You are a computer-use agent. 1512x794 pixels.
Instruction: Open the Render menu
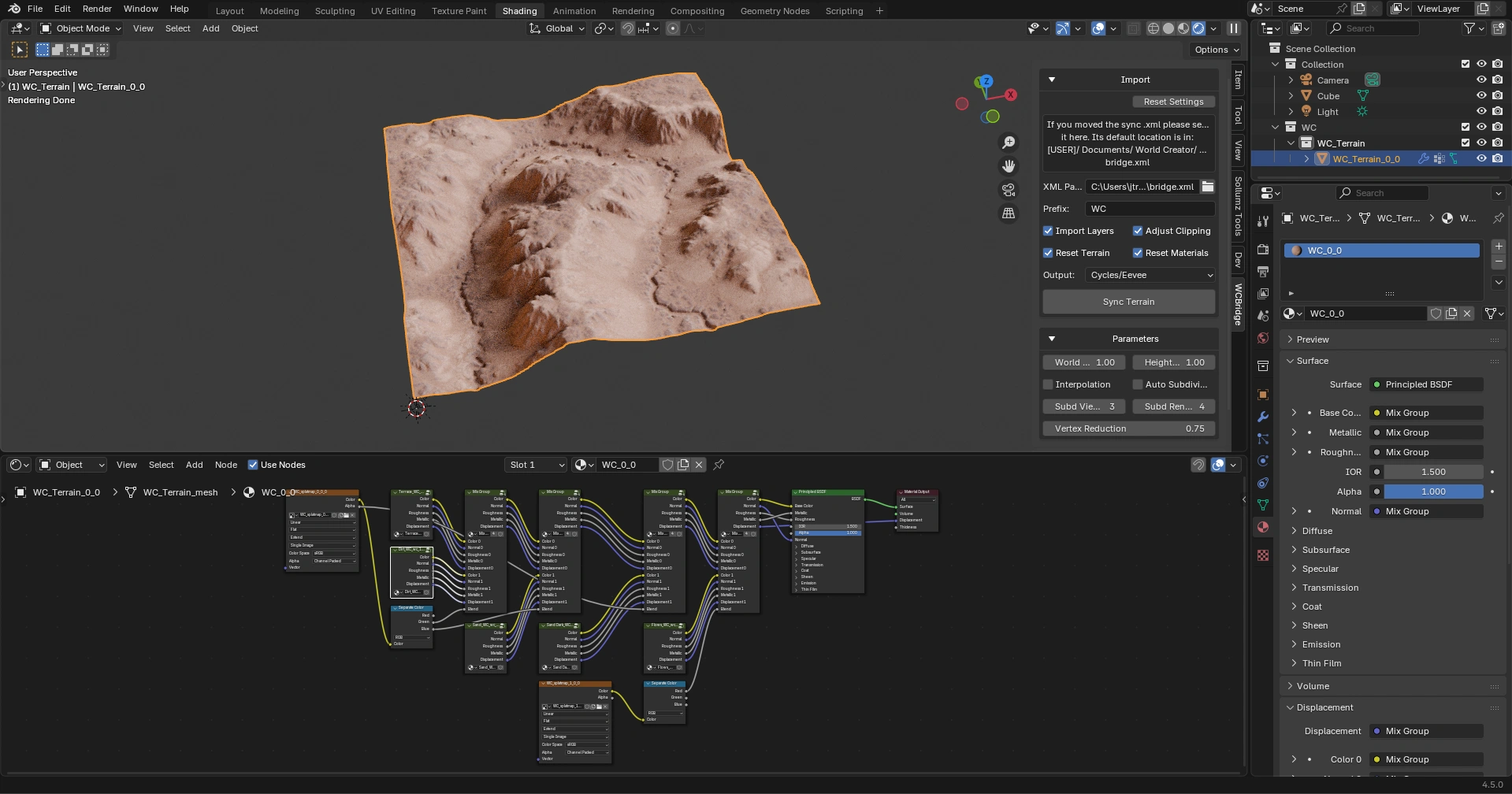97,9
